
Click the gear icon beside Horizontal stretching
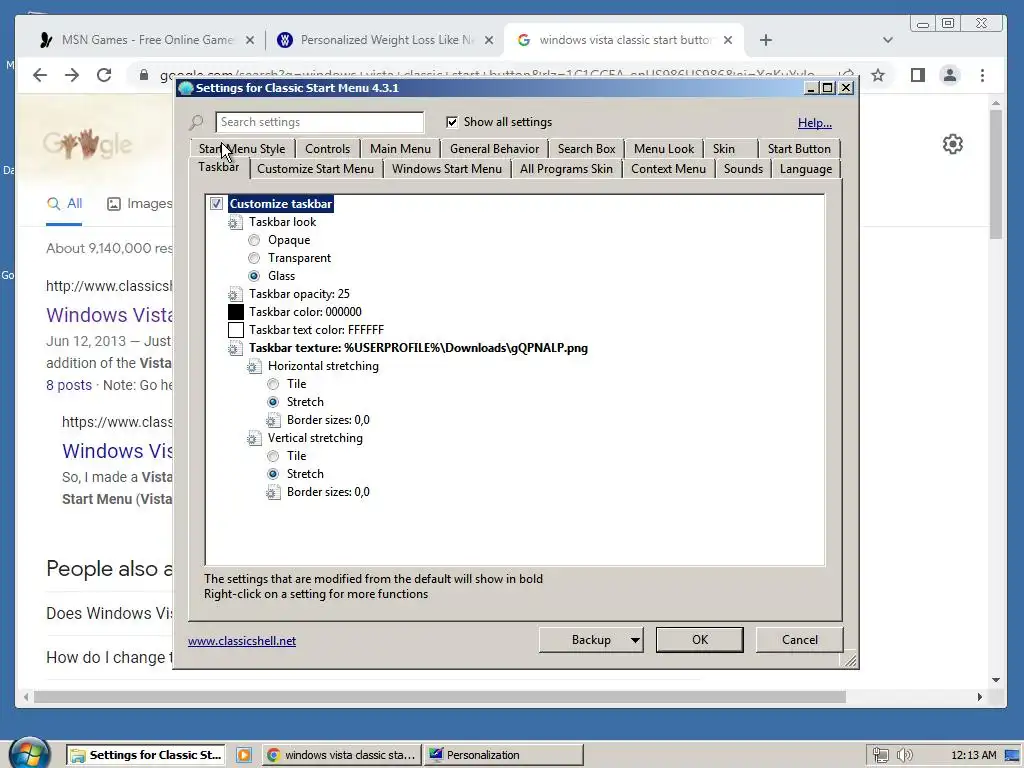pyautogui.click(x=254, y=366)
